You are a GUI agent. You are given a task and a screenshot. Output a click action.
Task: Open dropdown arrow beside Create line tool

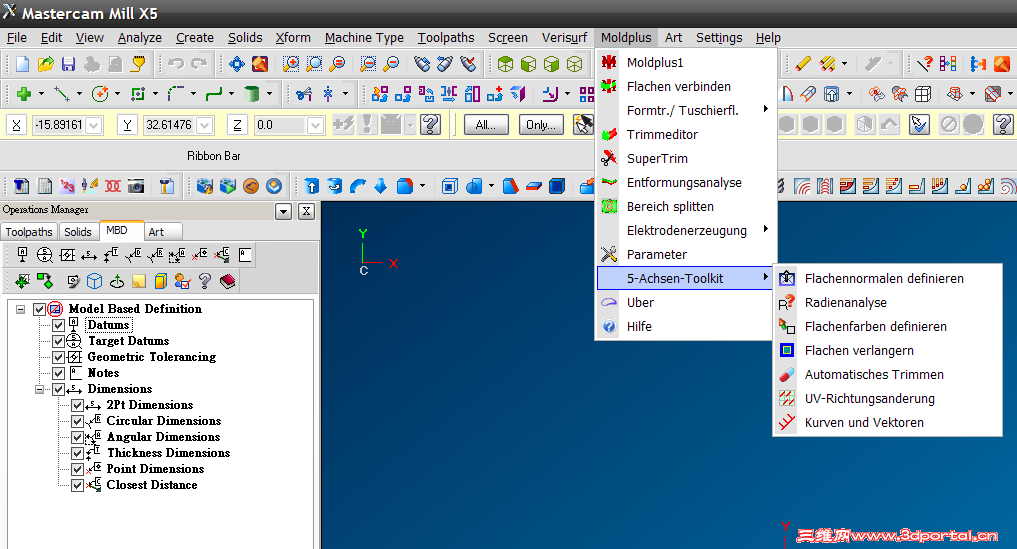tap(79, 94)
